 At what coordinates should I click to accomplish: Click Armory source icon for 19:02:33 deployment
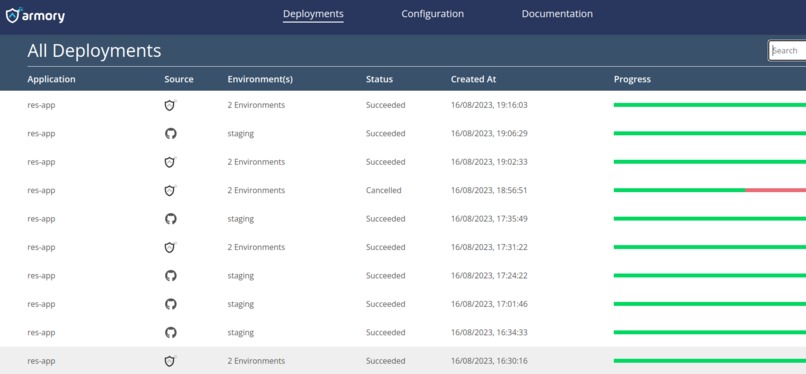point(170,162)
